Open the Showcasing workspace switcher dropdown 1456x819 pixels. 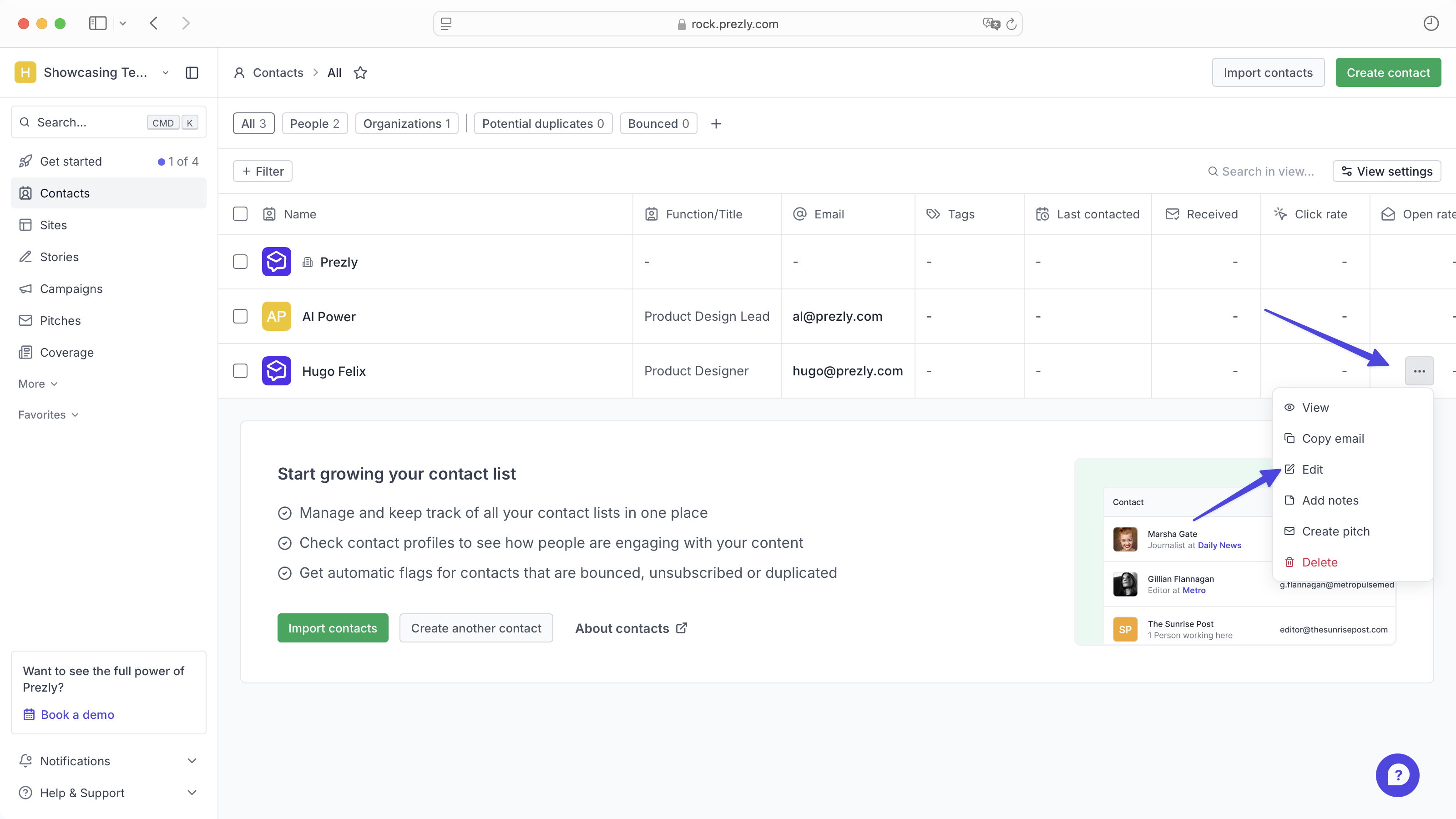pos(165,73)
